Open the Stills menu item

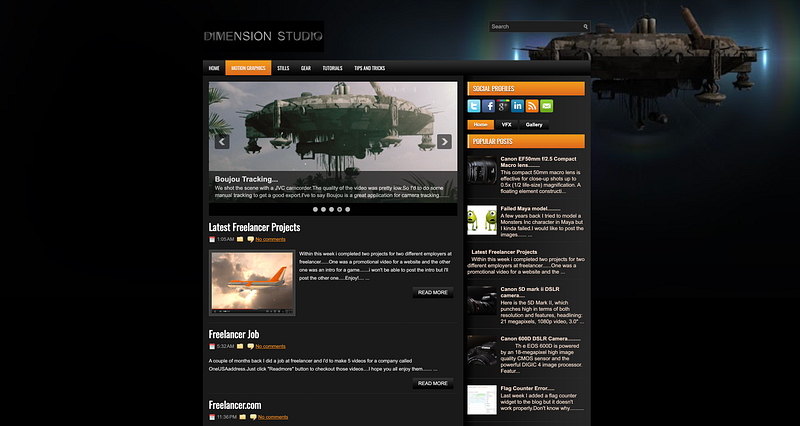pos(283,68)
